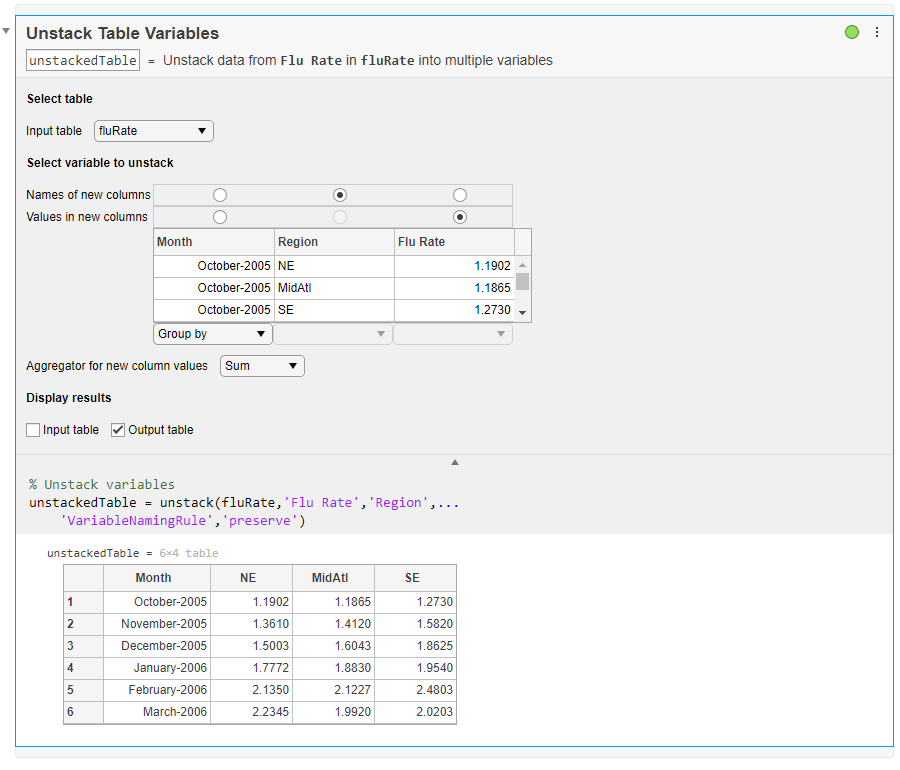Click the MidAtl column header in output
The width and height of the screenshot is (900, 770).
point(333,578)
